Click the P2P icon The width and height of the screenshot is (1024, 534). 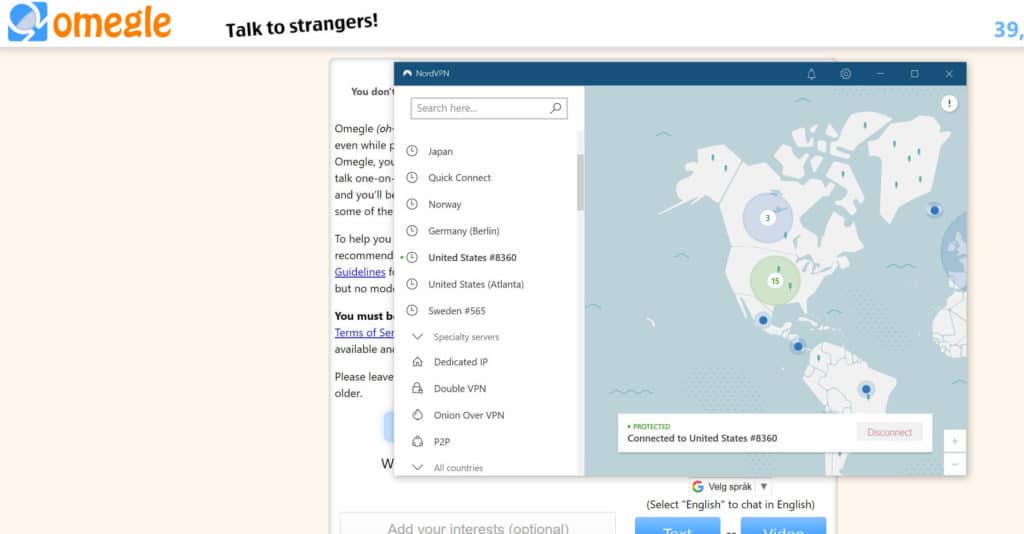click(x=417, y=442)
